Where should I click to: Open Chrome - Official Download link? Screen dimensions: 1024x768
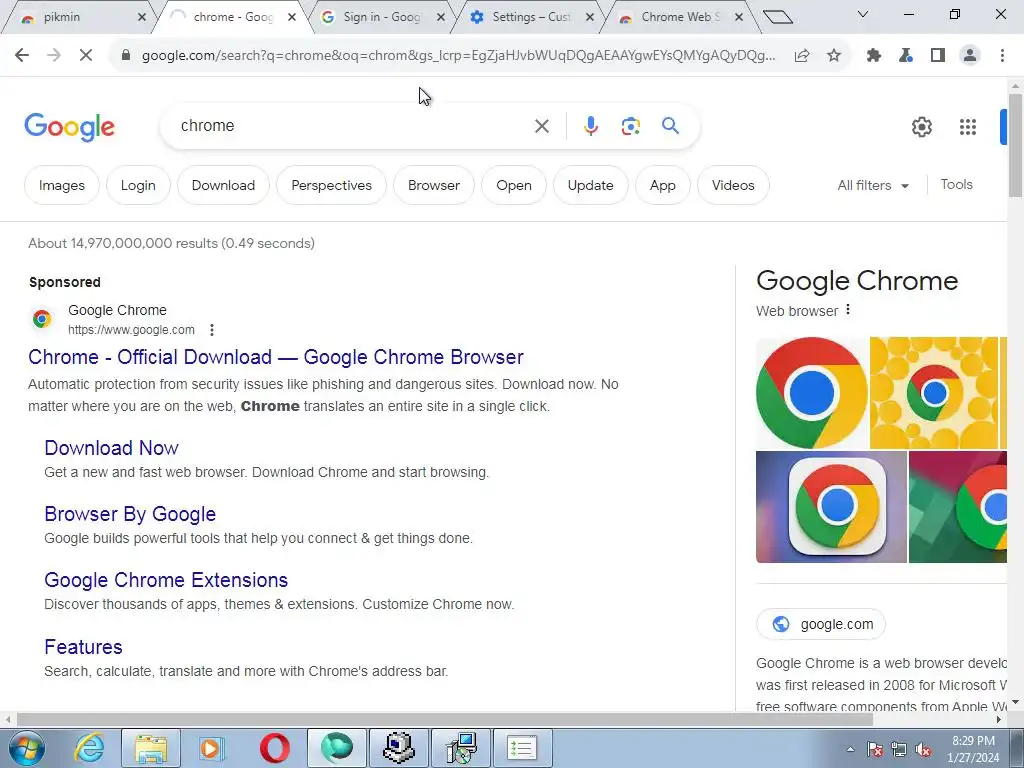point(276,357)
